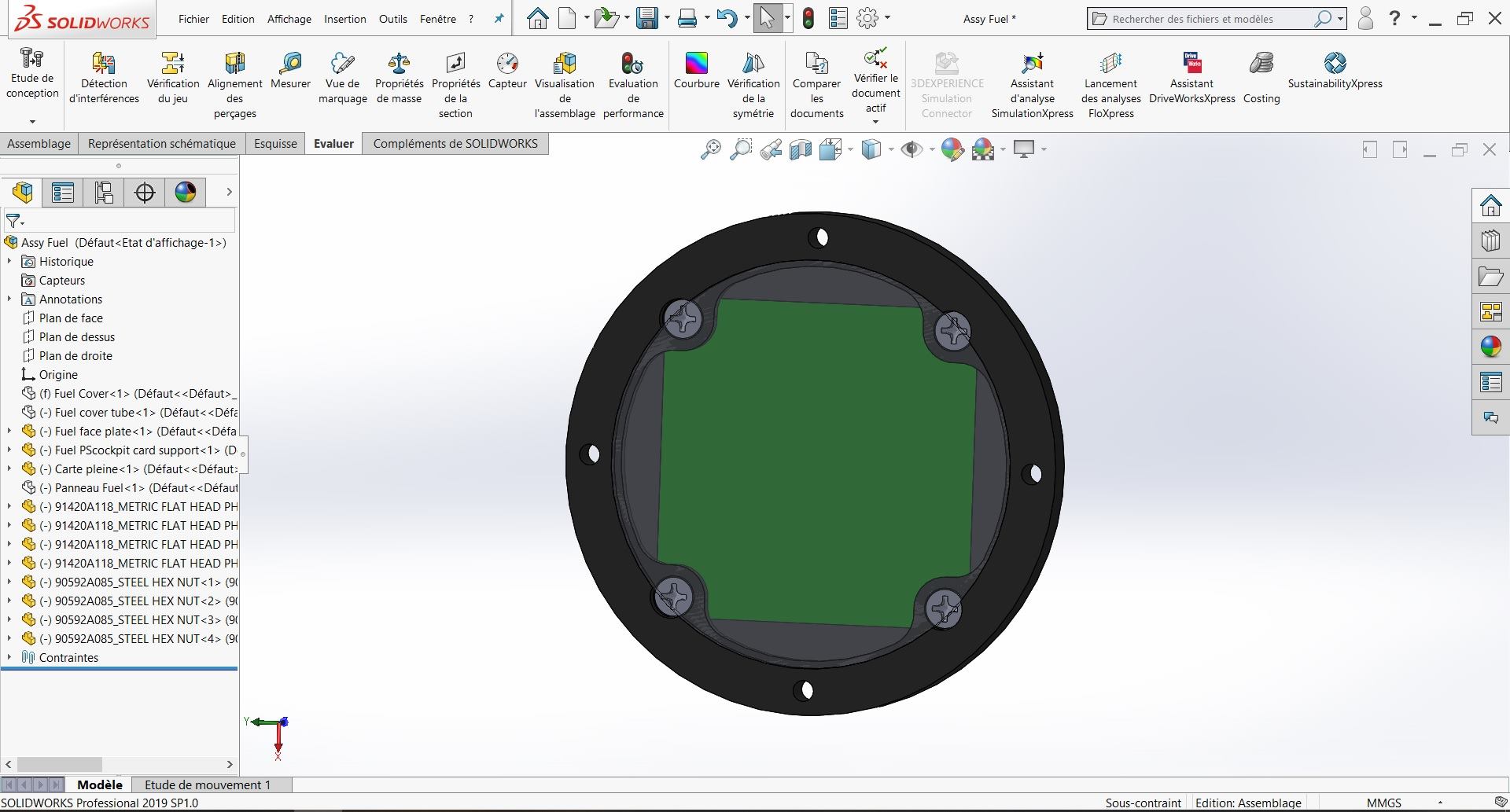Open the DisplayManager color sphere tab
This screenshot has width=1510, height=812.
(186, 193)
